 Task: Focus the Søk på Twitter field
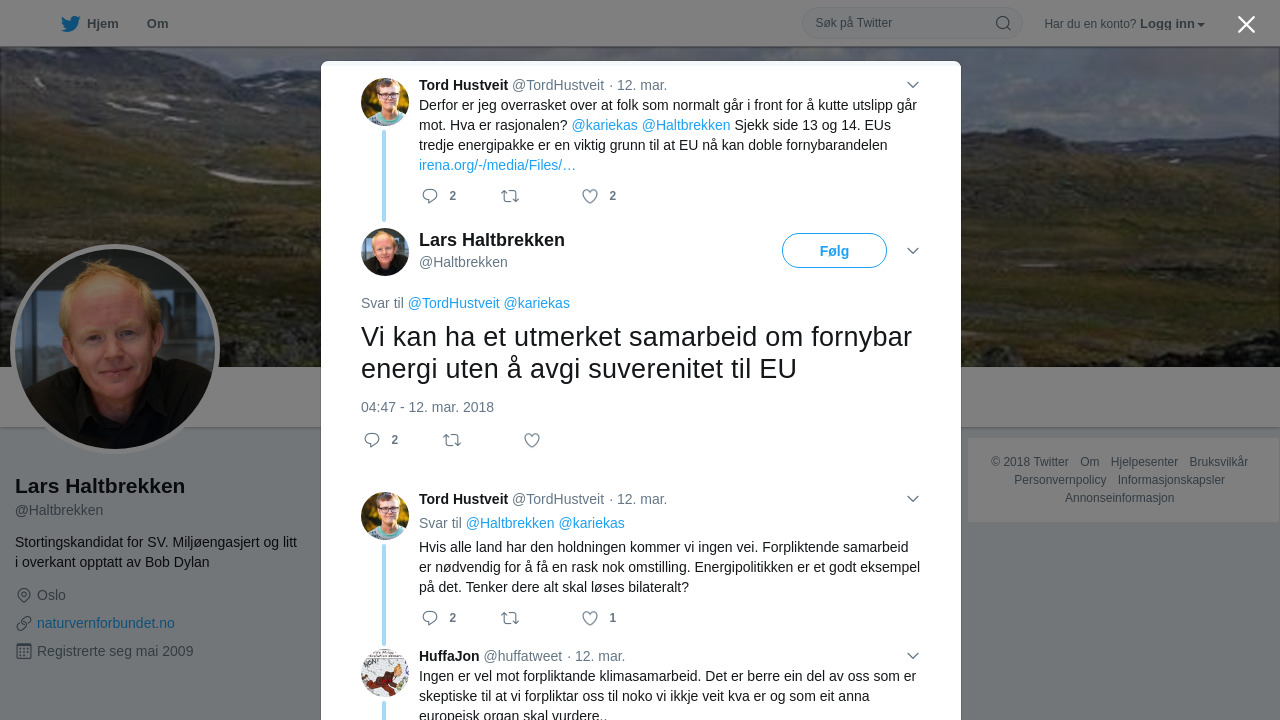pos(900,23)
